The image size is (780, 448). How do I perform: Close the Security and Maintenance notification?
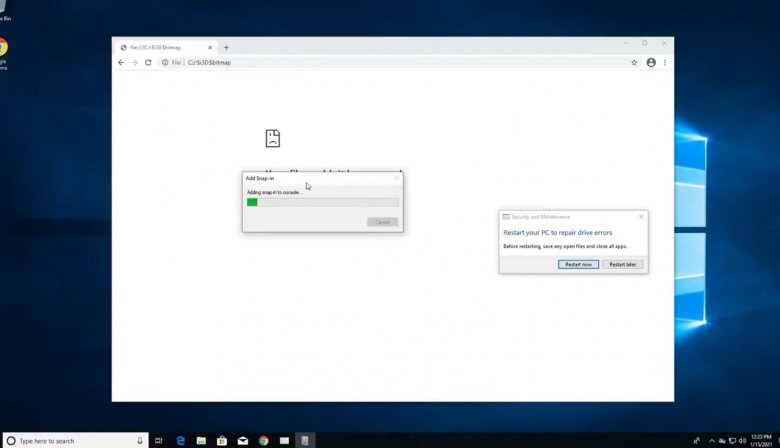pos(641,216)
